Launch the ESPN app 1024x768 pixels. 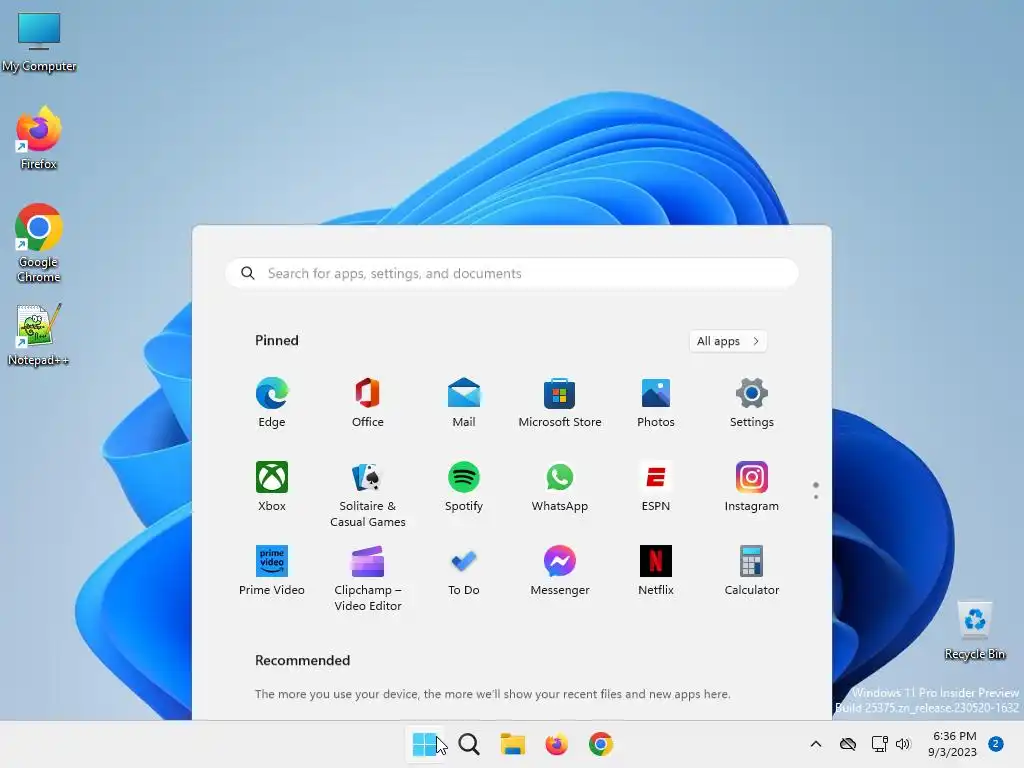coord(656,486)
